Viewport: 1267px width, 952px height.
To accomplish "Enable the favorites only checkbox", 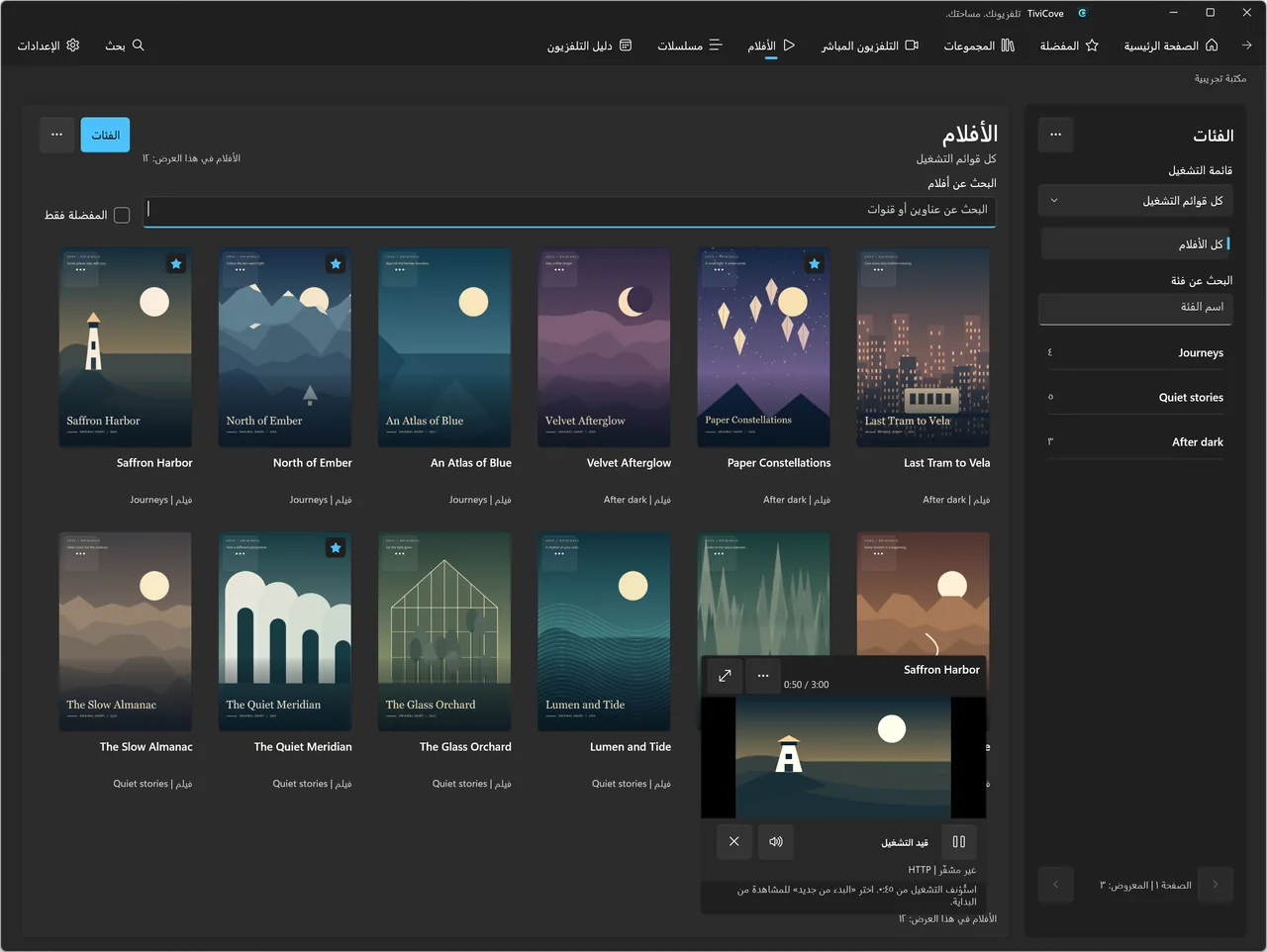I will [x=122, y=215].
